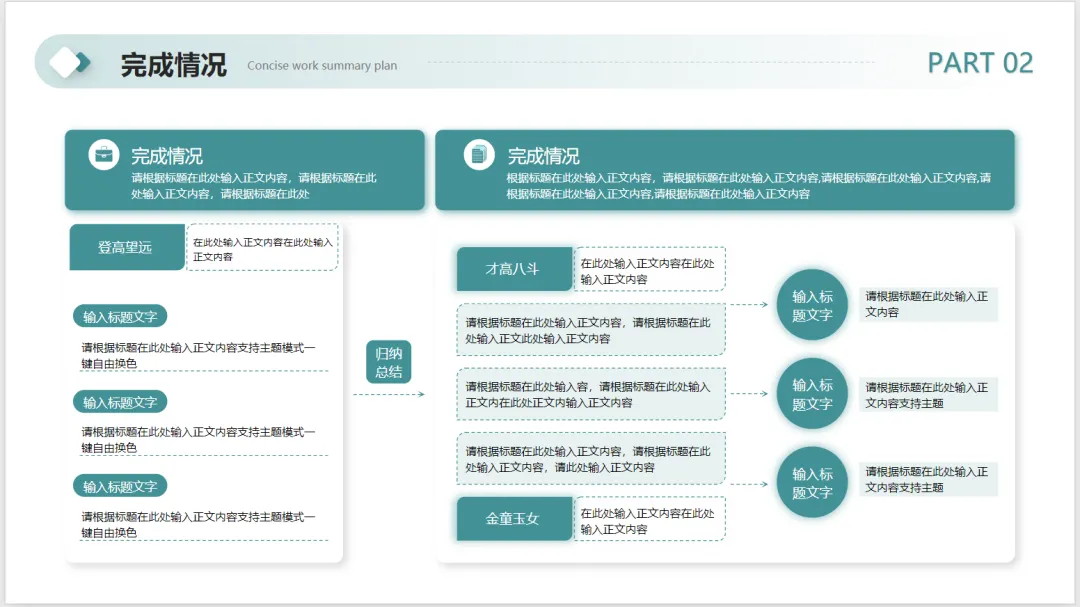Select the 'Concise work summary plan' subtitle

pyautogui.click(x=322, y=65)
